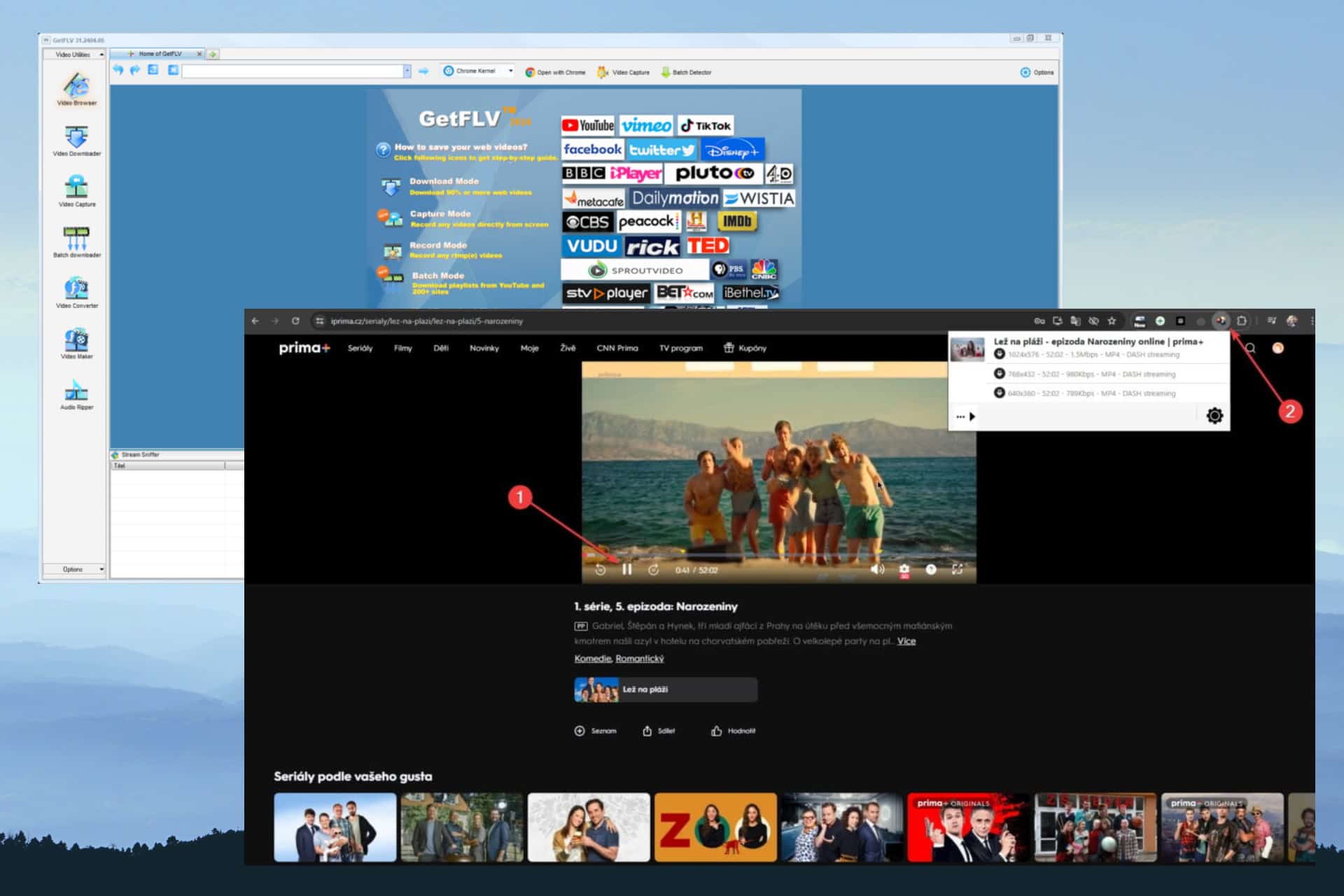Open Video Downloader in GetFLV sidebar
Image resolution: width=1344 pixels, height=896 pixels.
[x=77, y=140]
